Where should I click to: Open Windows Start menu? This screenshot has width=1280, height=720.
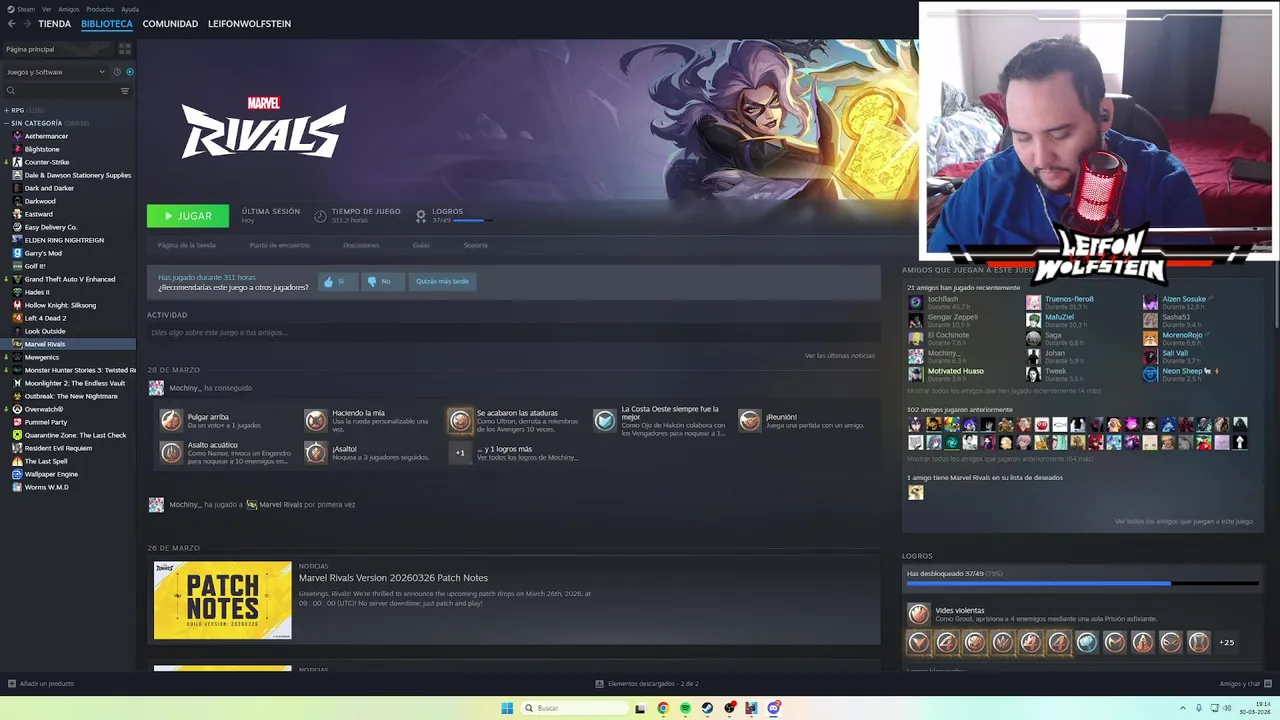pos(507,708)
